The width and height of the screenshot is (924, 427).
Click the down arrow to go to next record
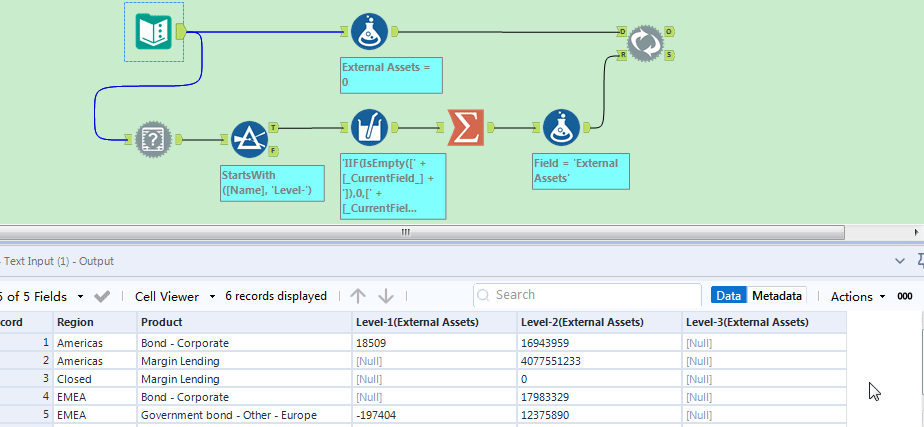(x=386, y=296)
